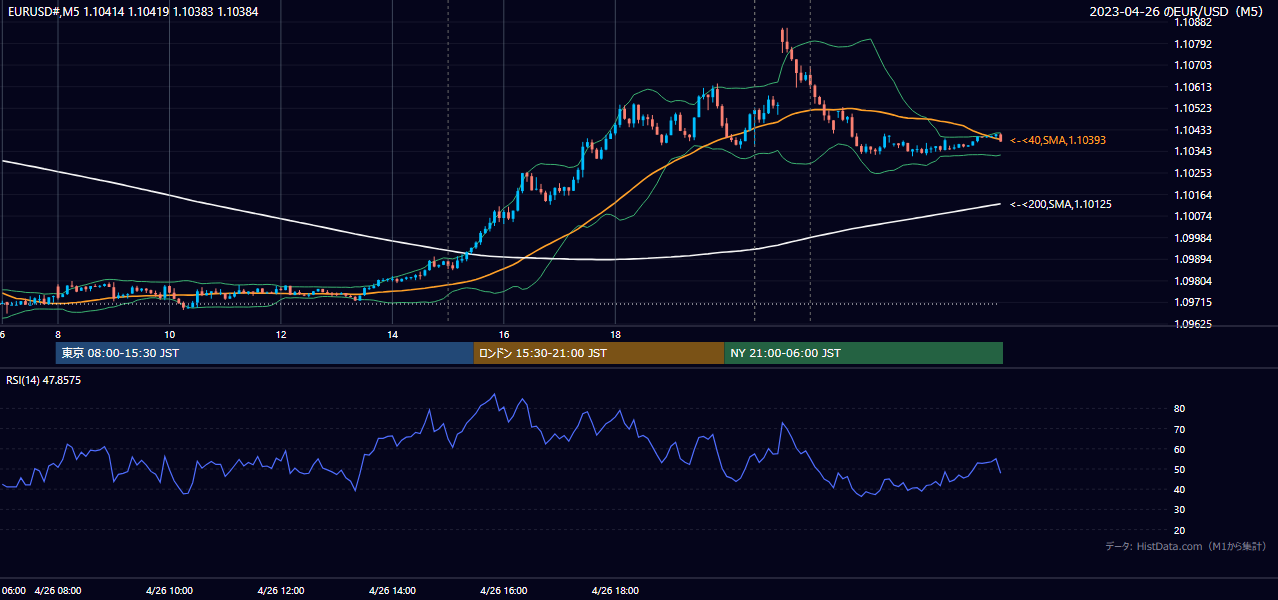Click the 1.09715 price axis label
The width and height of the screenshot is (1278, 600).
(x=1192, y=302)
